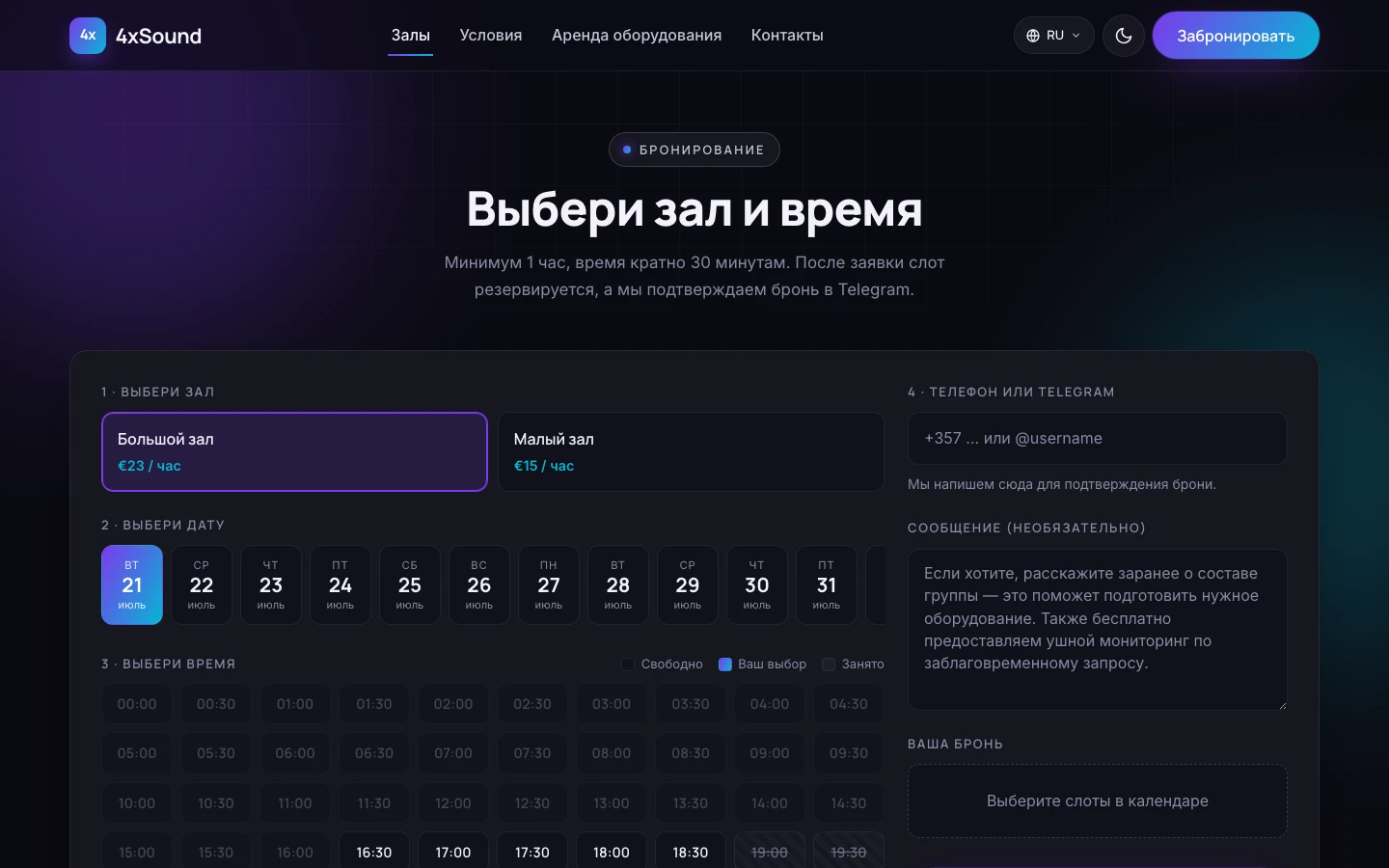This screenshot has width=1389, height=868.
Task: Focus the Сообщение textarea
Action: (x=1098, y=630)
